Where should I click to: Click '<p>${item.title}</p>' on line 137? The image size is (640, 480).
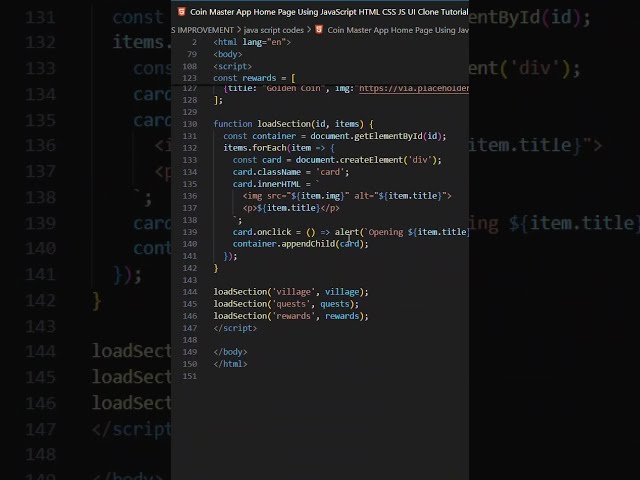pyautogui.click(x=291, y=208)
